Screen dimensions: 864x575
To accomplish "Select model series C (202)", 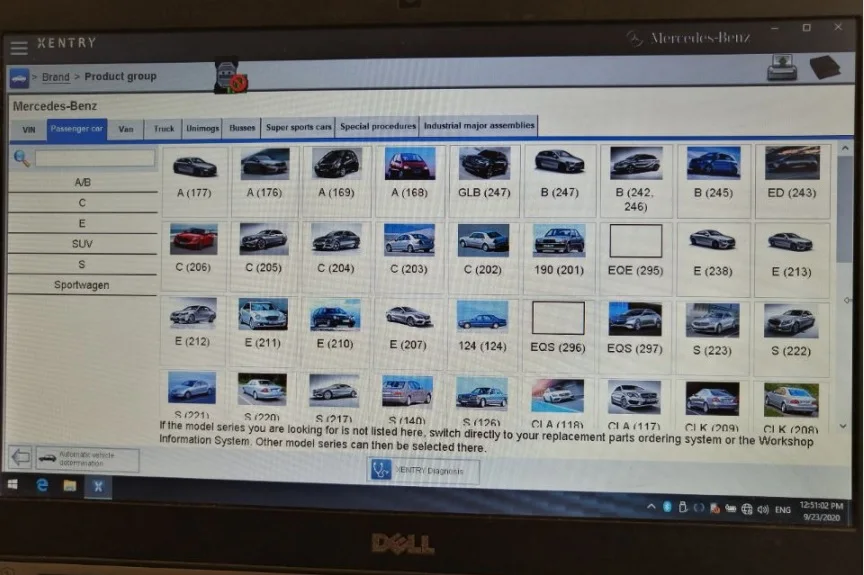I will 483,259.
